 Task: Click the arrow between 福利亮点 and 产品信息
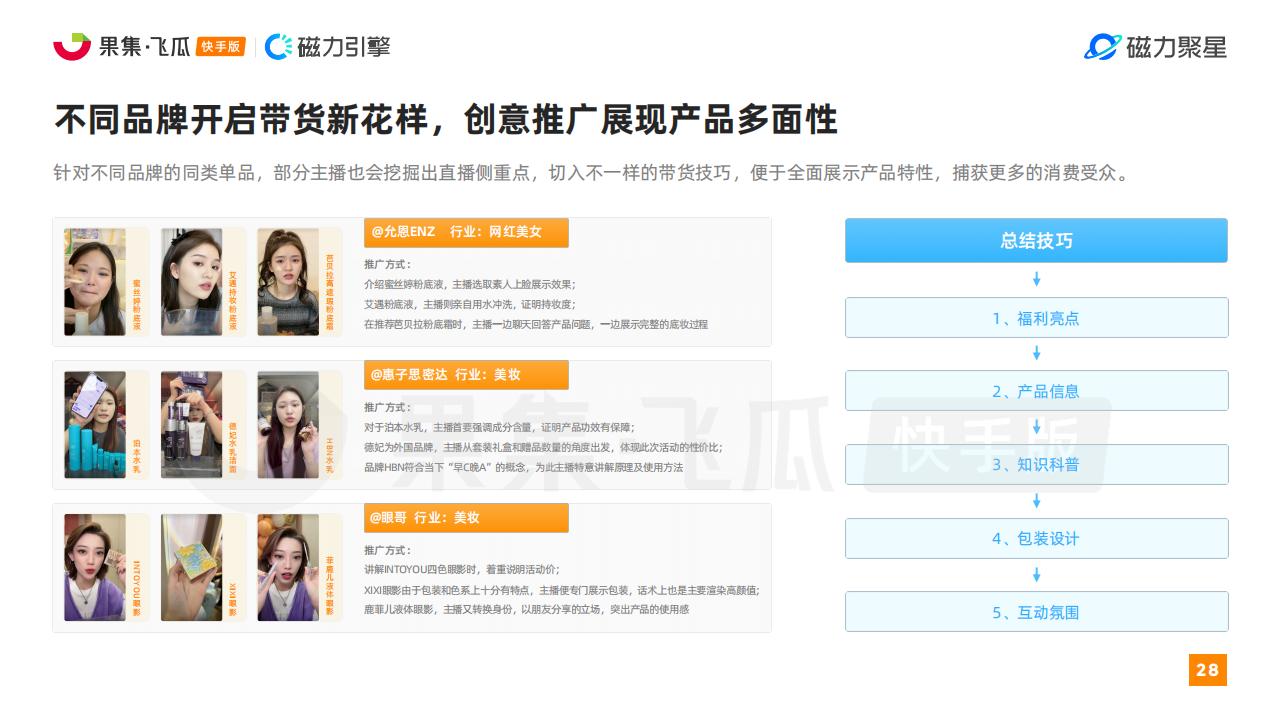point(1036,353)
